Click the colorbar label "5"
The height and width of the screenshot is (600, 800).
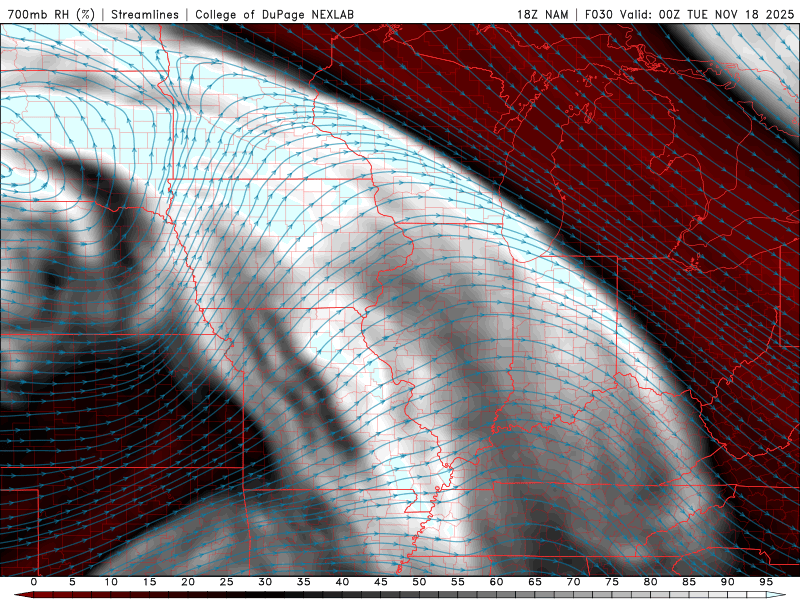tap(72, 582)
